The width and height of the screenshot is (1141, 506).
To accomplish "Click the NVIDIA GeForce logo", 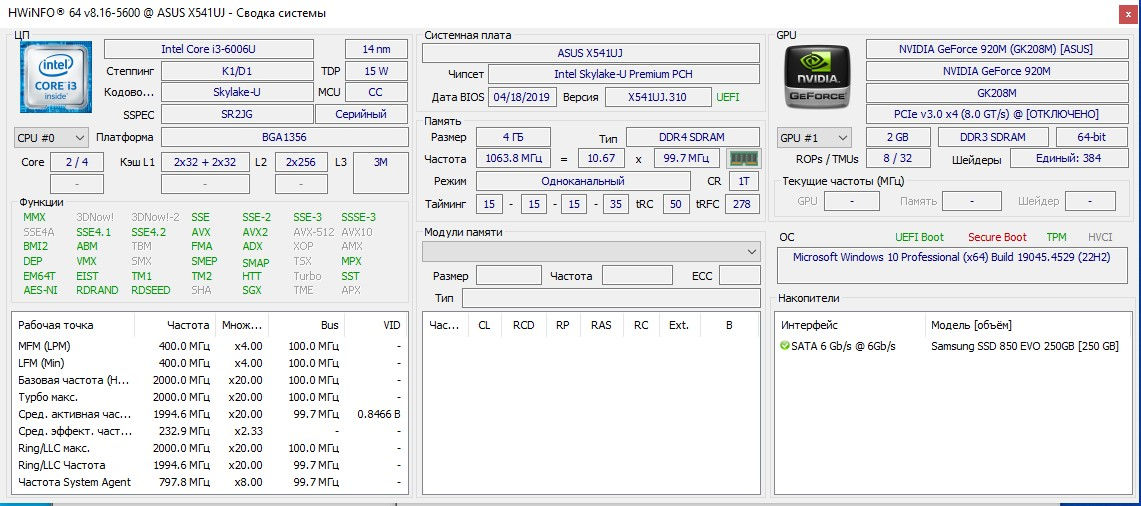I will pos(819,76).
